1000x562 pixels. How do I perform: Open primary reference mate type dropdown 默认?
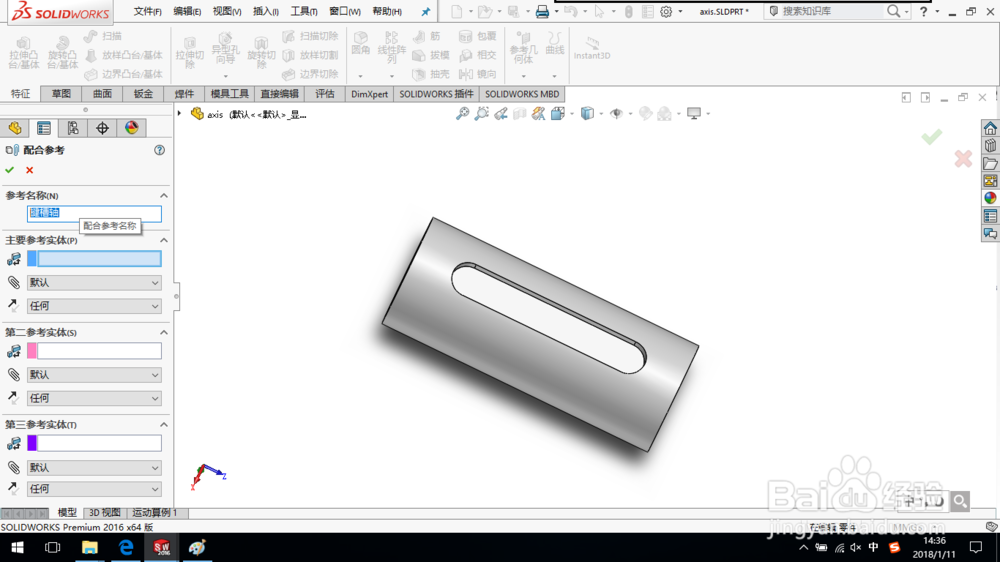coord(94,283)
